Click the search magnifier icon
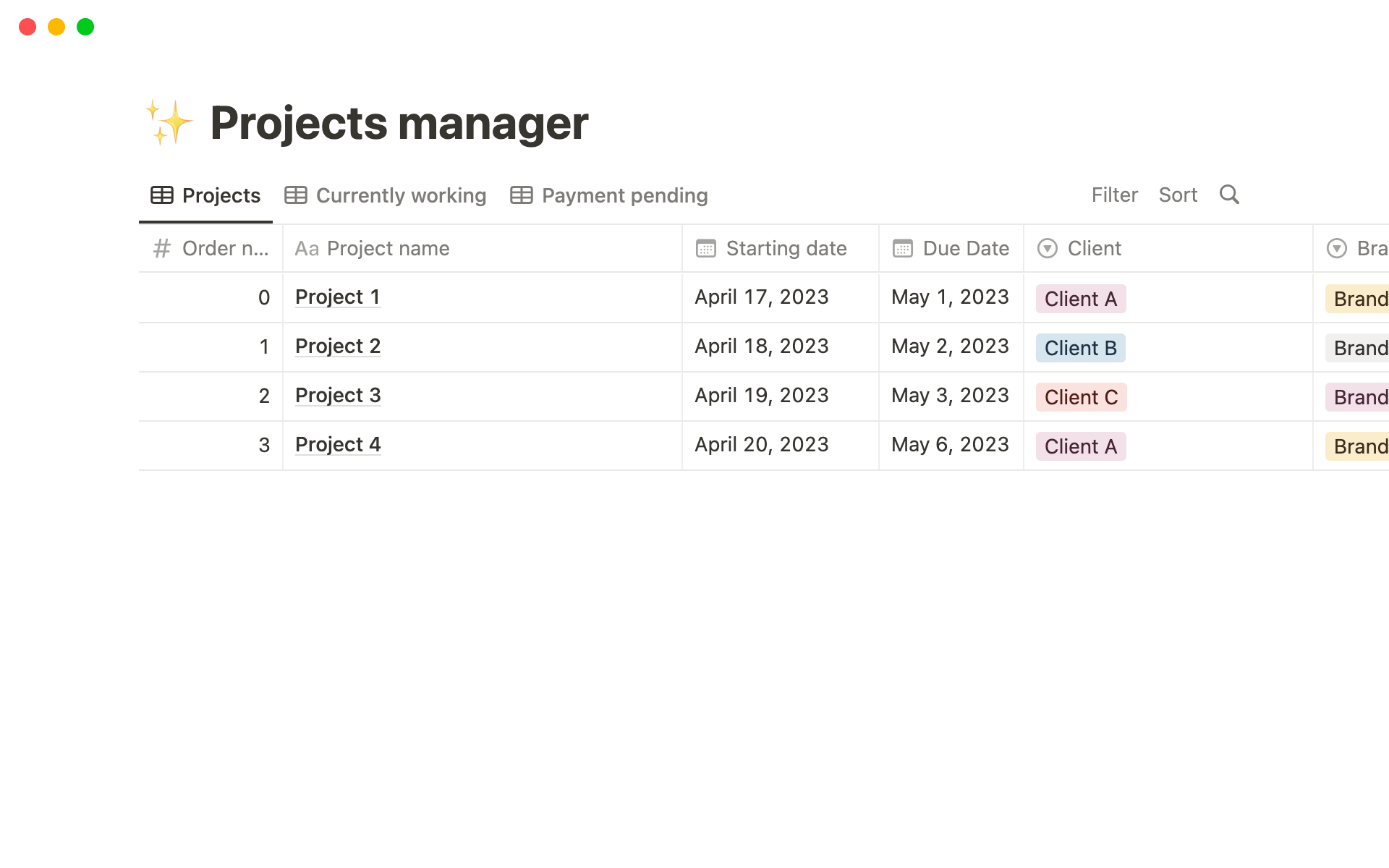This screenshot has height=868, width=1389. point(1229,195)
